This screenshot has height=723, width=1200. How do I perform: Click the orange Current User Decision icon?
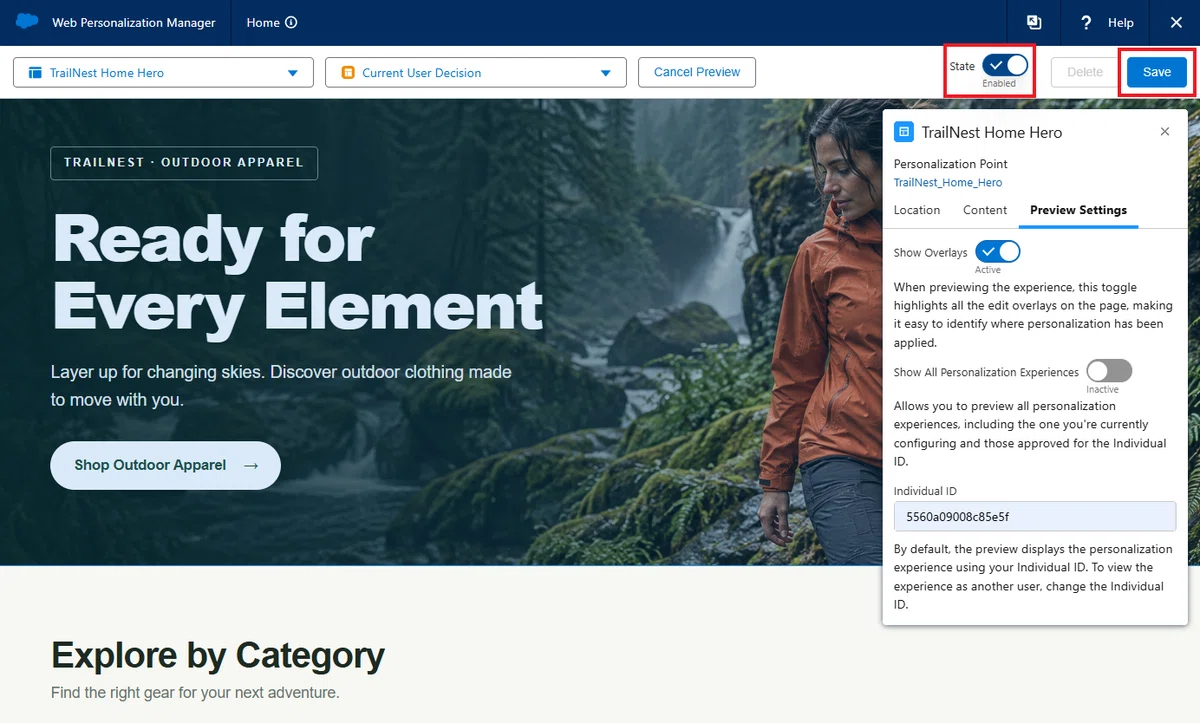pyautogui.click(x=348, y=73)
